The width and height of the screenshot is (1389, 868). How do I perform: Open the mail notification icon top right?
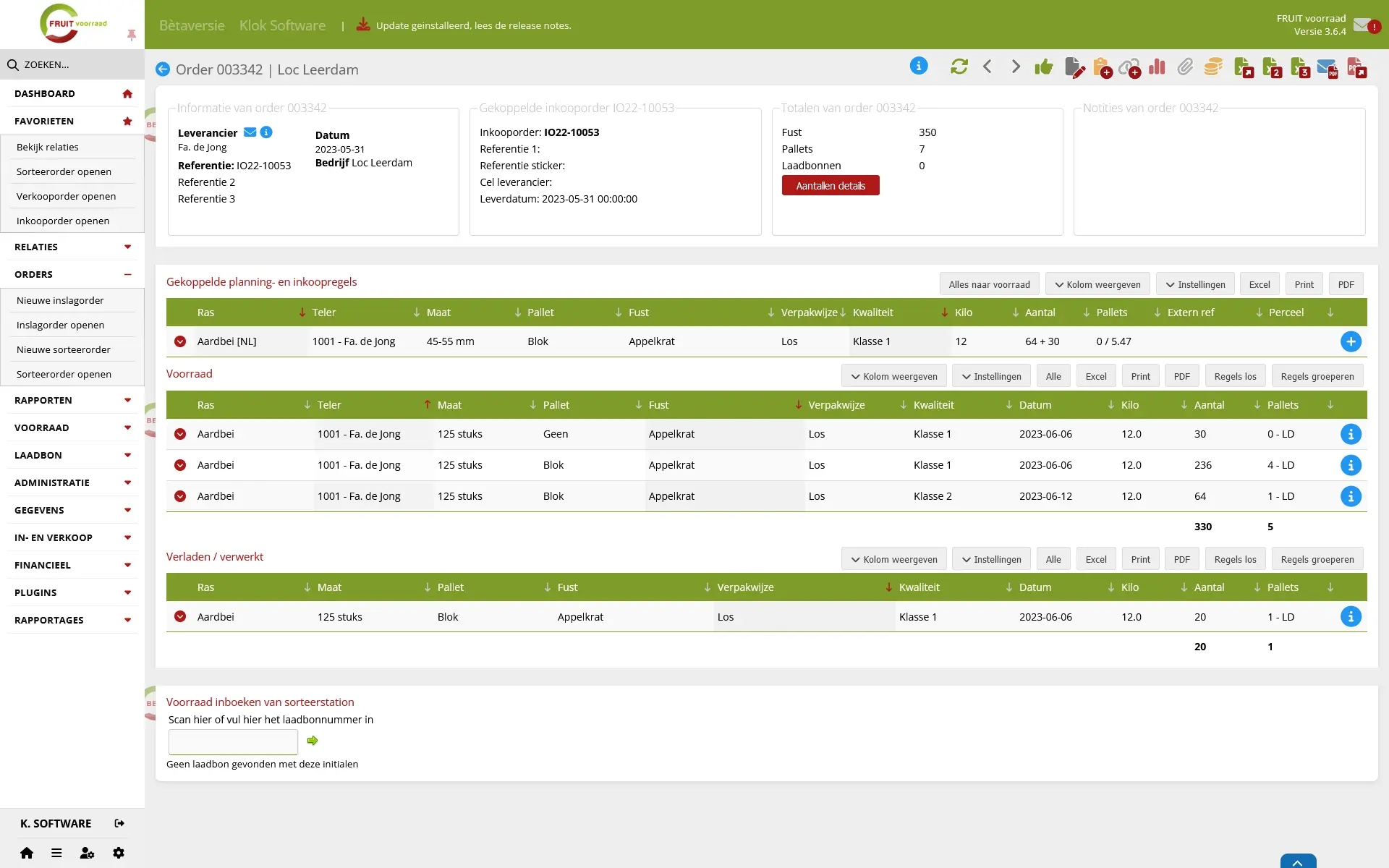point(1367,25)
